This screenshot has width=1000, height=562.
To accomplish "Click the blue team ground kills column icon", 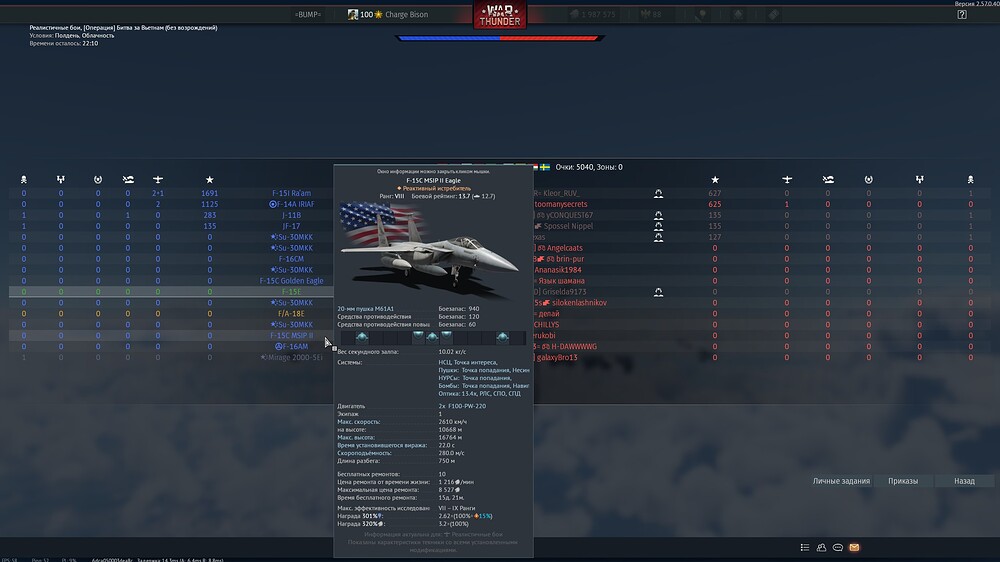I will click(x=128, y=180).
